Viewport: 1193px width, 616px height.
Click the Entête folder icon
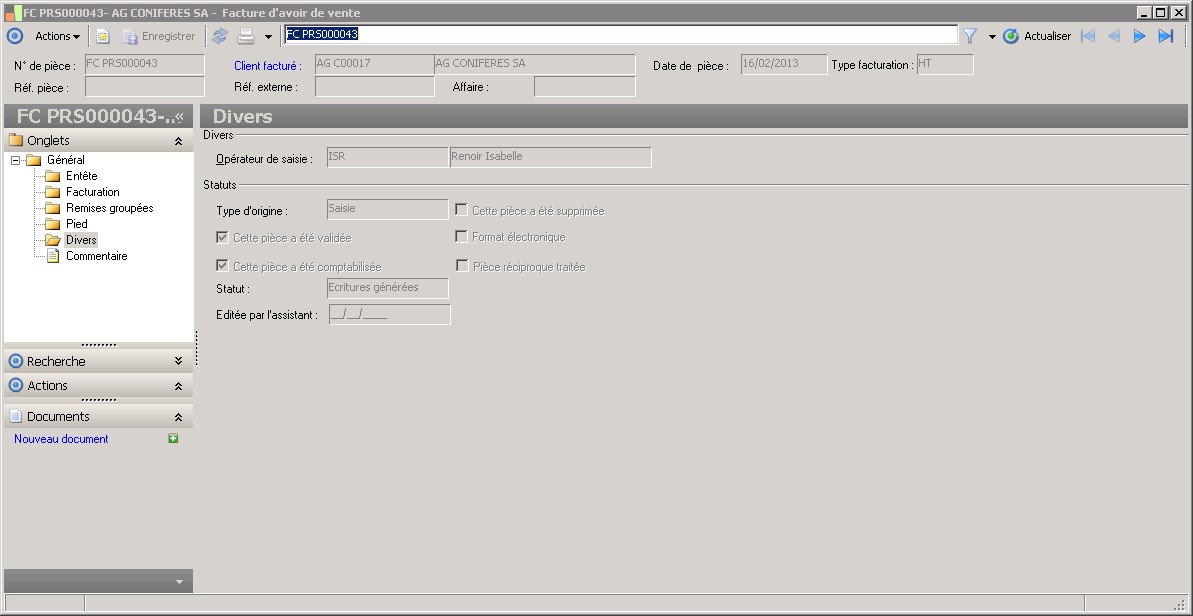[52, 176]
